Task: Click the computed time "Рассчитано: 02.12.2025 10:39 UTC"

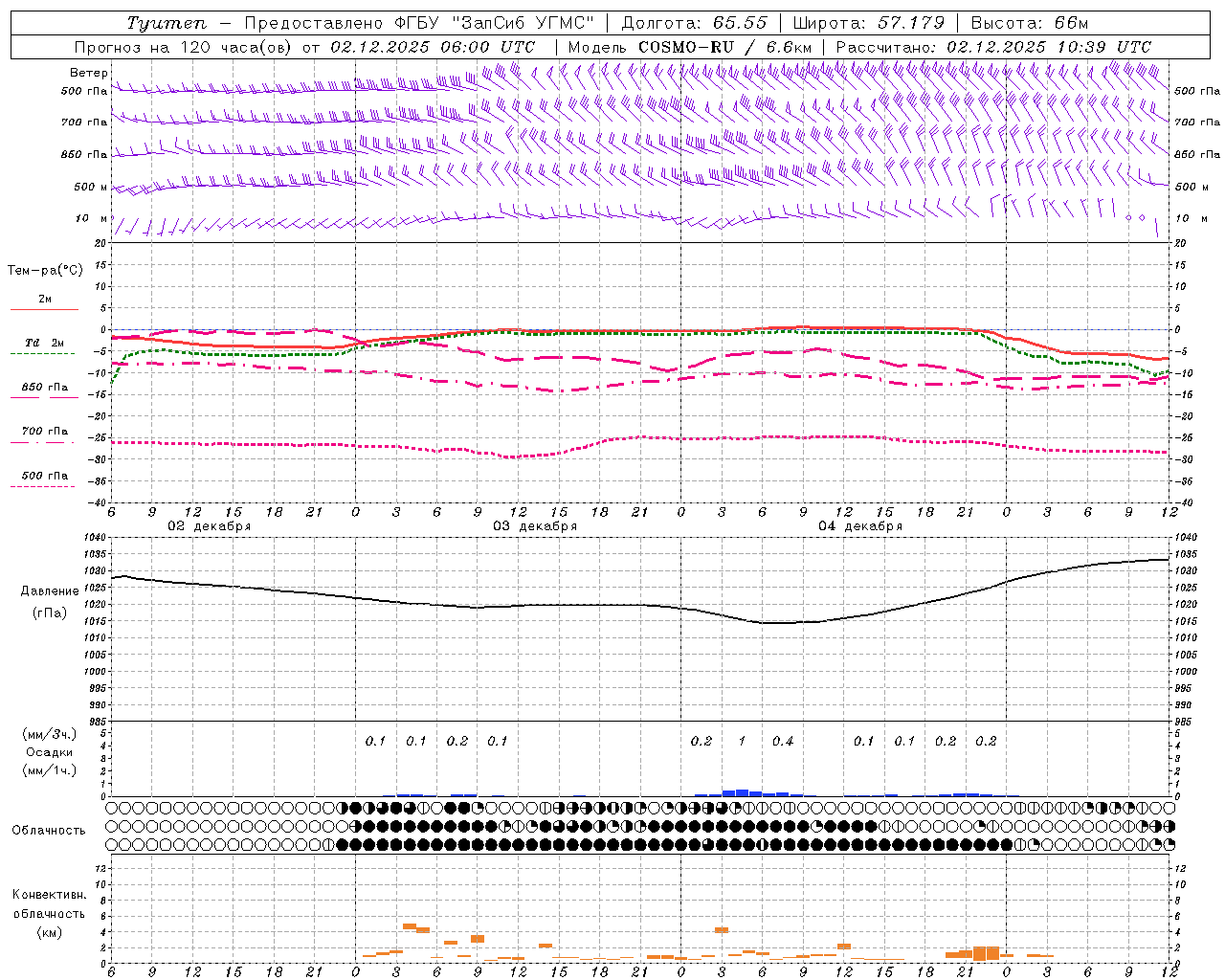Action: tap(993, 46)
